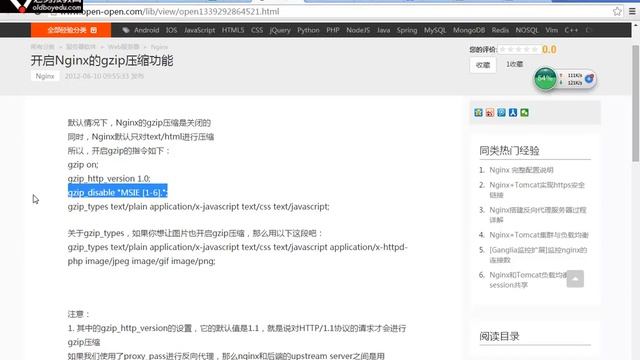Click the first green share icon
The width and height of the screenshot is (640, 360).
478,113
